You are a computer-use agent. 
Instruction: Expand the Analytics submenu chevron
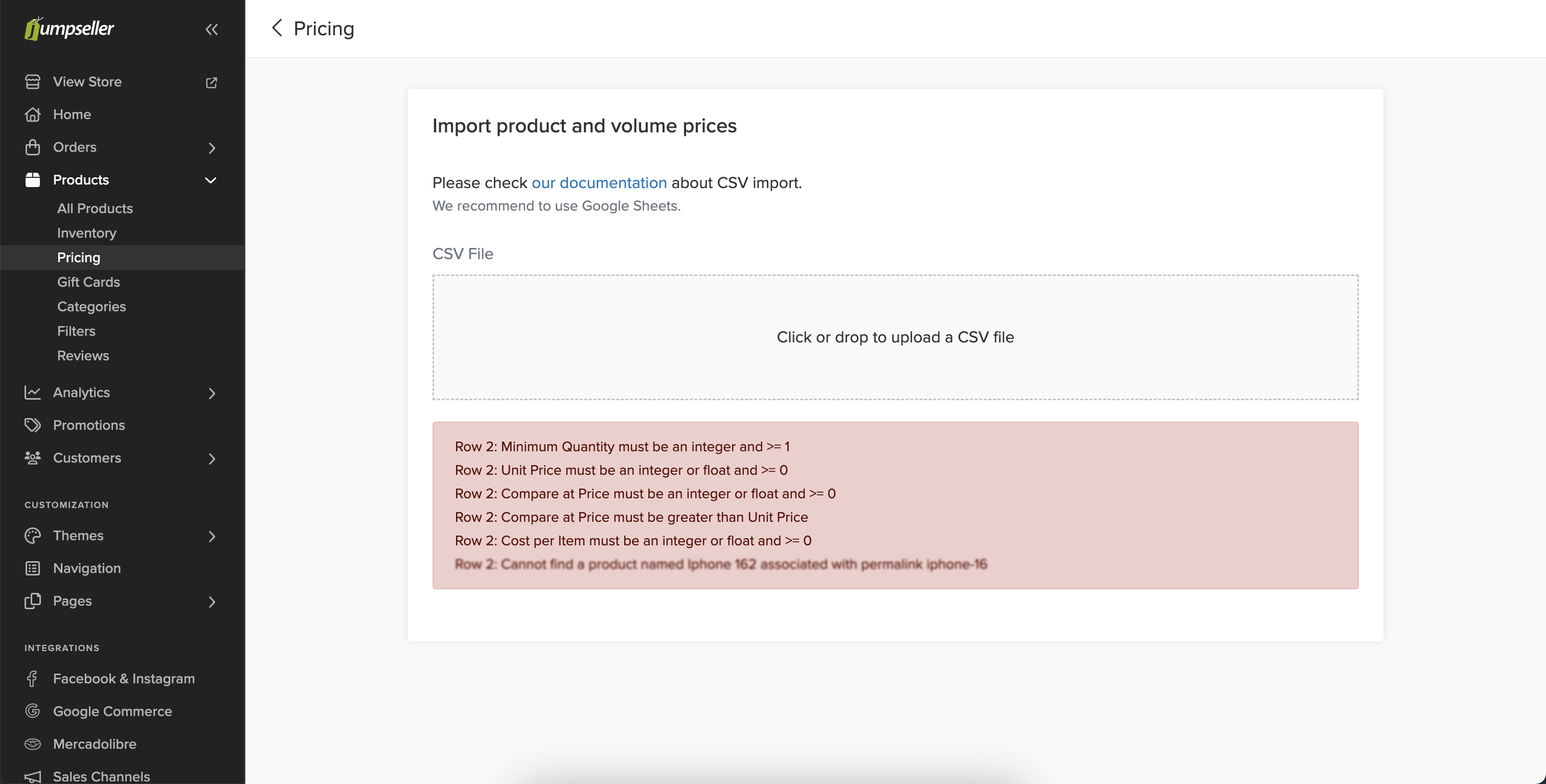pyautogui.click(x=211, y=393)
